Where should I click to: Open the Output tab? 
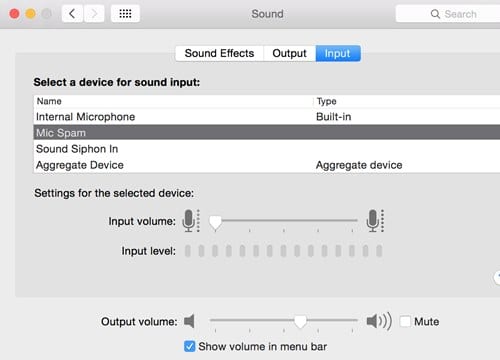click(289, 53)
